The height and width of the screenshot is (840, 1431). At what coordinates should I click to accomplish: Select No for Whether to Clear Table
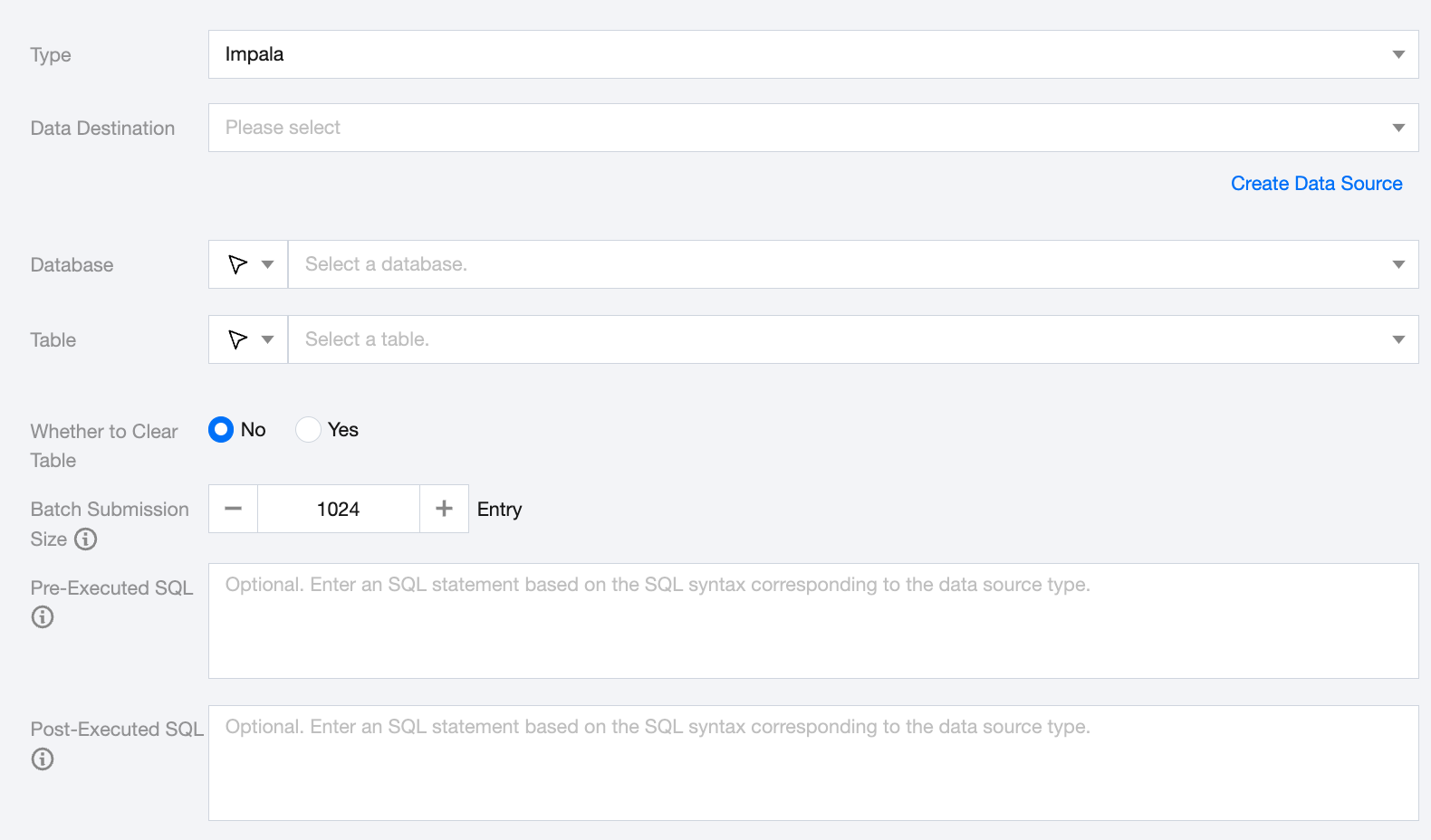click(x=221, y=430)
